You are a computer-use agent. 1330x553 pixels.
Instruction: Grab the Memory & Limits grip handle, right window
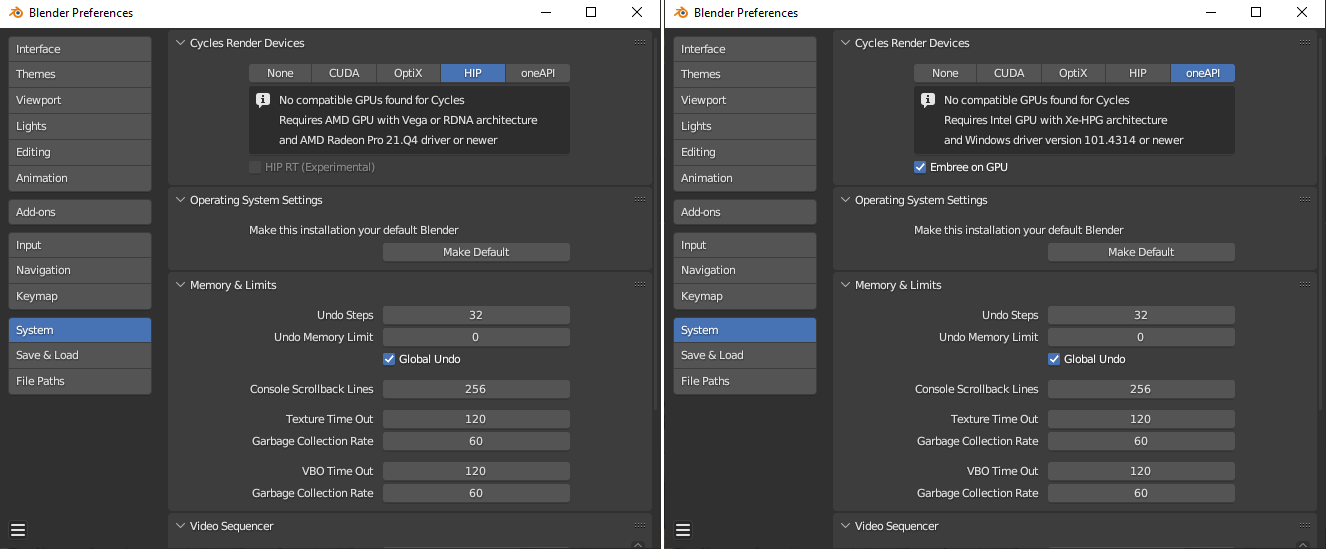pyautogui.click(x=1304, y=285)
